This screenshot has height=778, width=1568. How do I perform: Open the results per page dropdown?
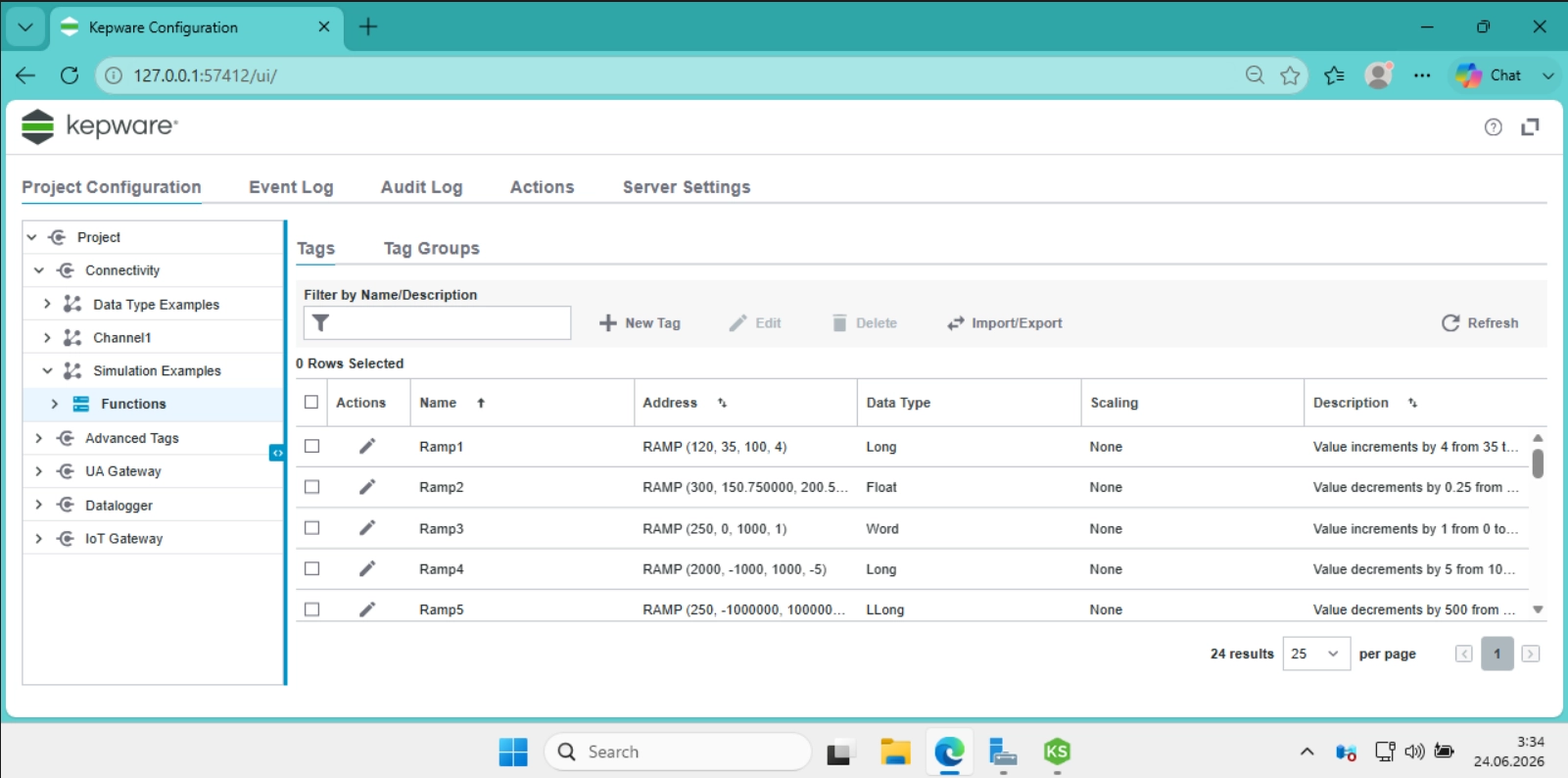point(1316,654)
